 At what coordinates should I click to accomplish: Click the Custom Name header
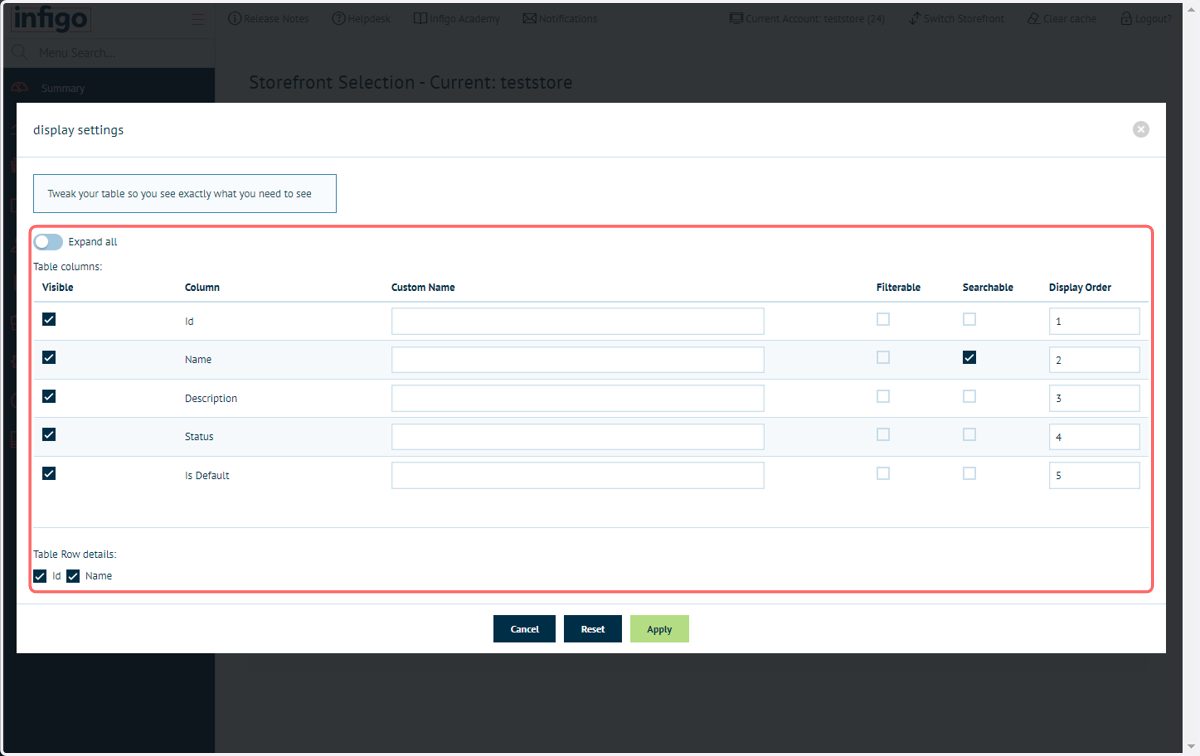click(x=423, y=287)
